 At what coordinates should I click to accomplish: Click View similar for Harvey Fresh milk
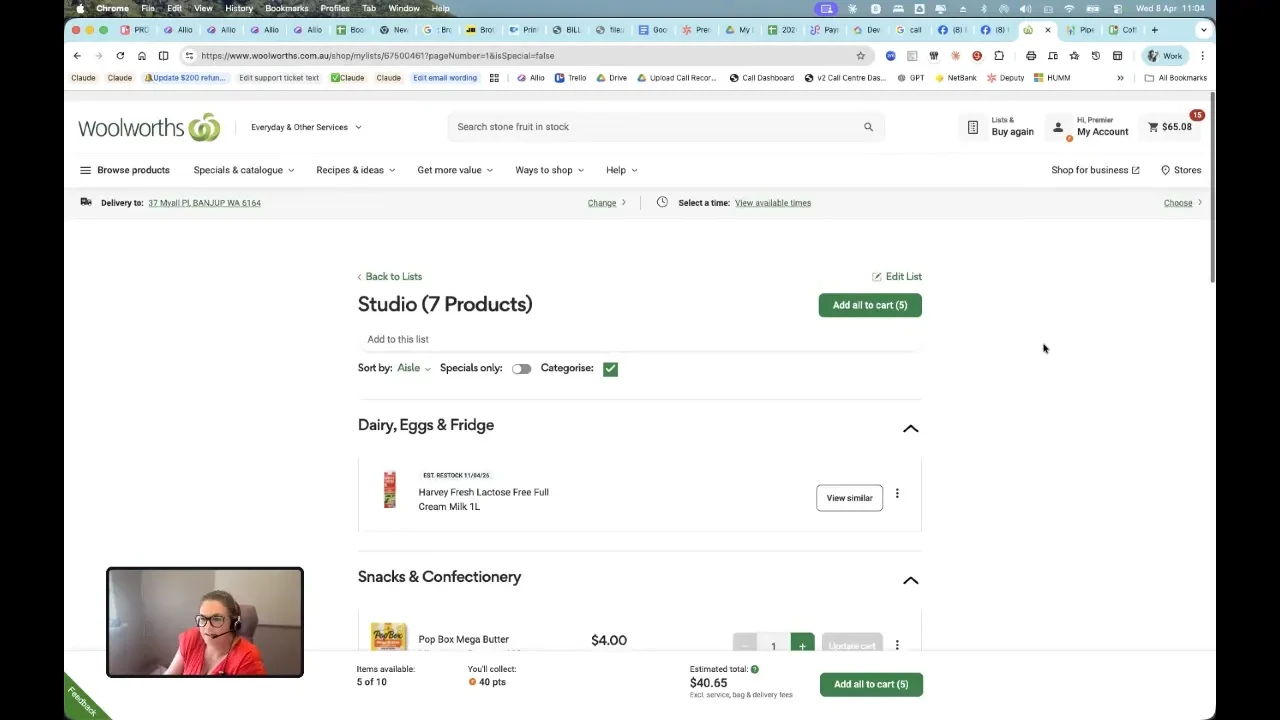pyautogui.click(x=849, y=498)
